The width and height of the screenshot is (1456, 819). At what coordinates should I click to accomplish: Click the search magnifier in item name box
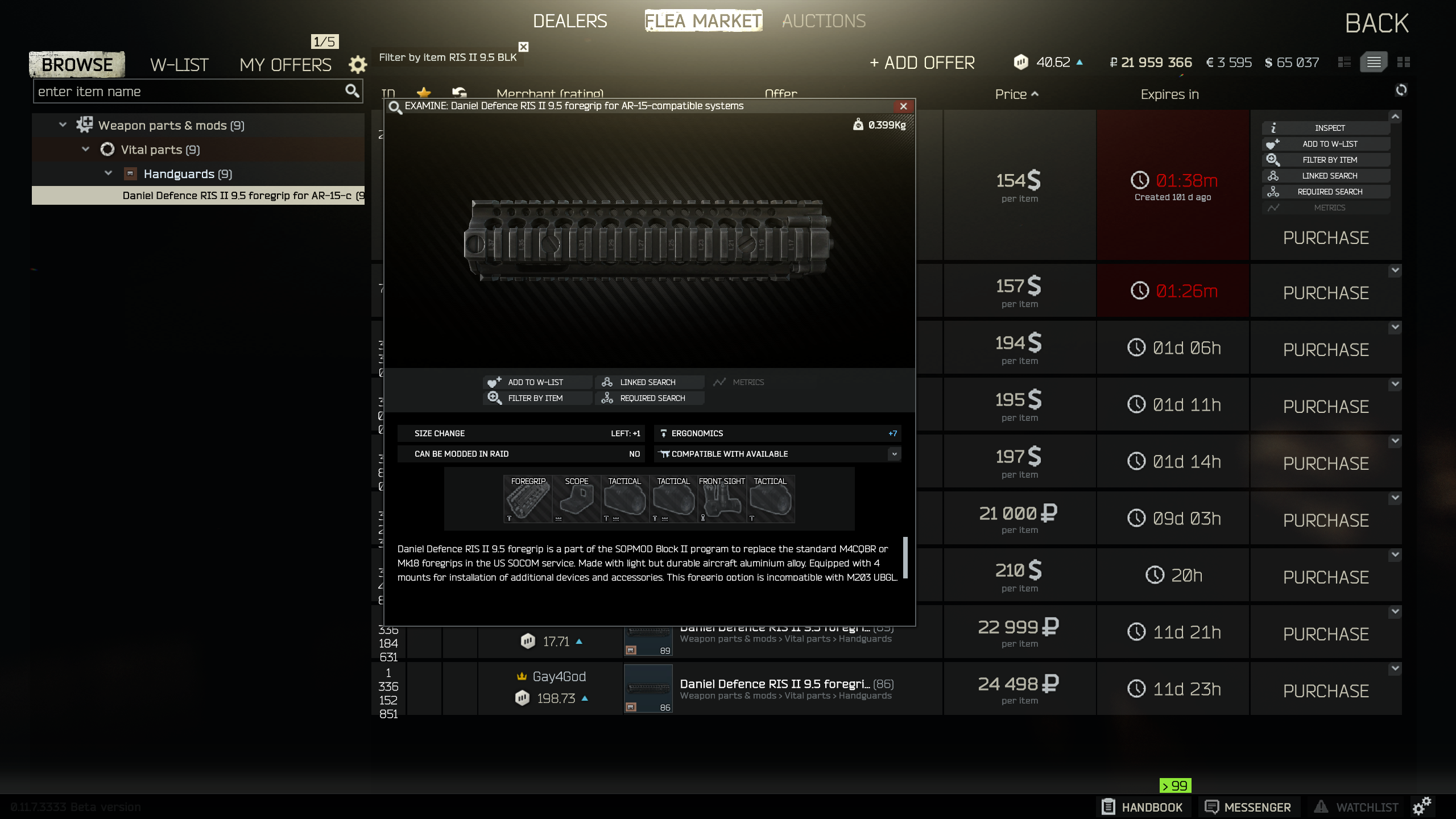coord(352,91)
